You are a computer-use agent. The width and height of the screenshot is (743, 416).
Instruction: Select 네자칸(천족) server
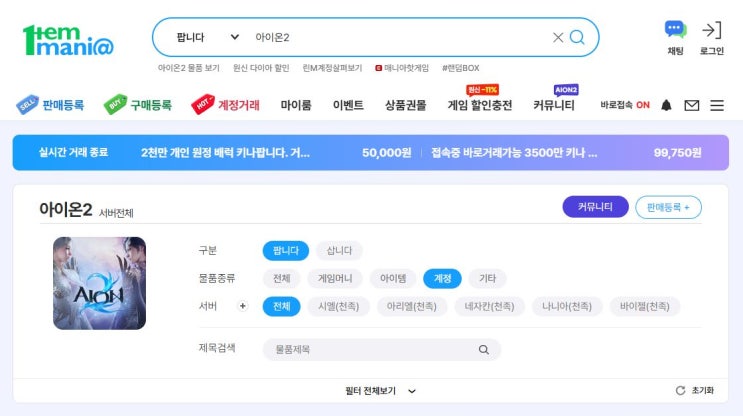point(489,307)
